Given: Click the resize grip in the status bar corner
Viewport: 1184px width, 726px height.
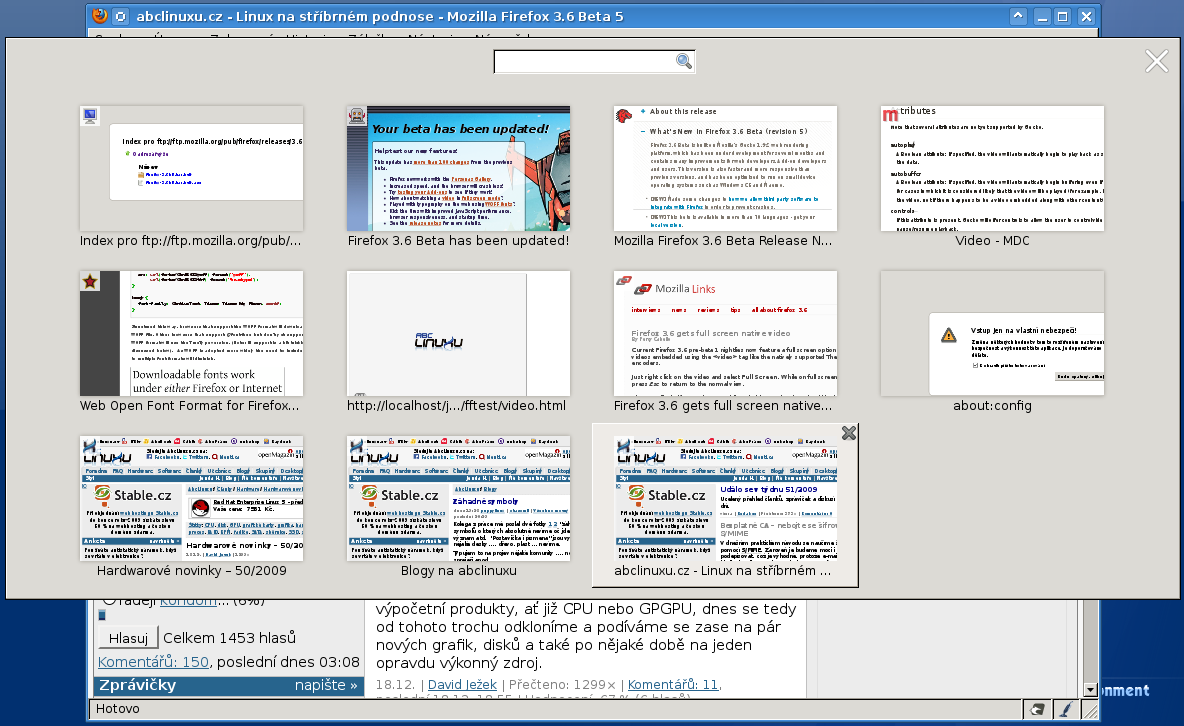Looking at the screenshot, I should (1090, 709).
